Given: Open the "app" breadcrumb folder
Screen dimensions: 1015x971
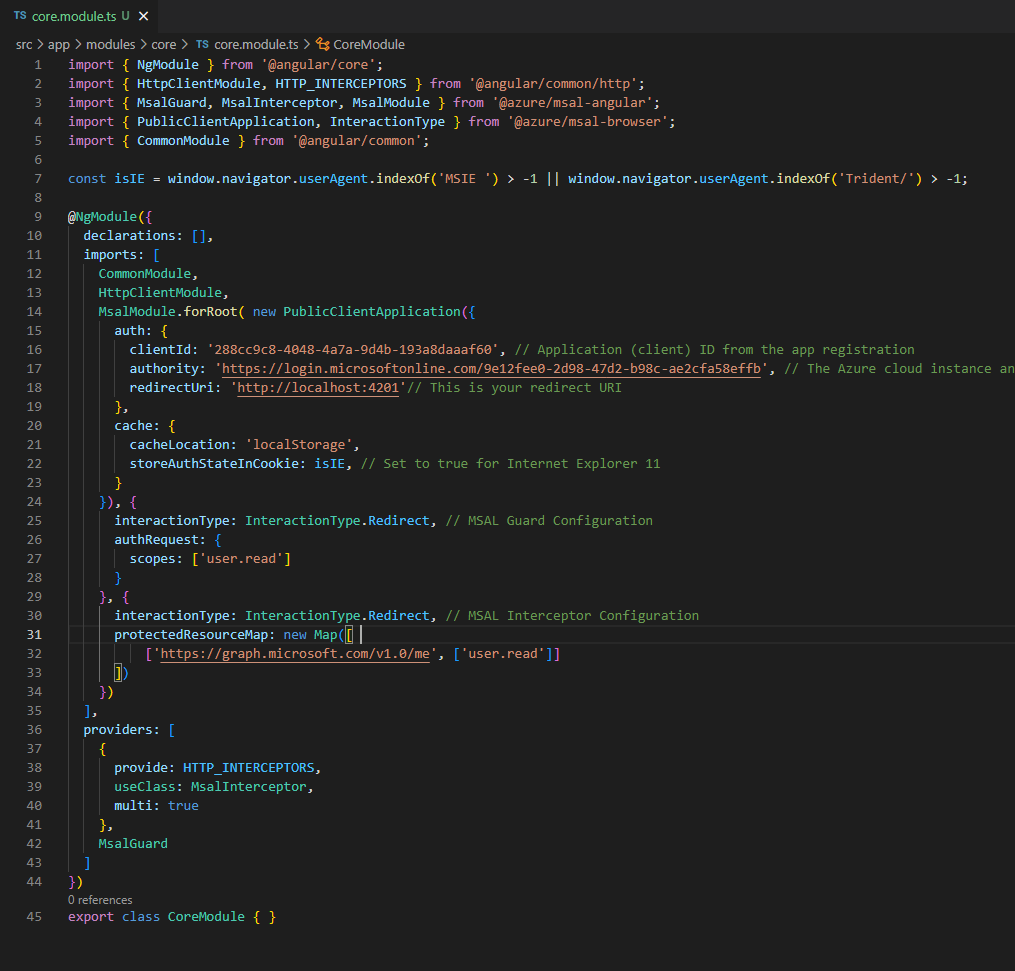Looking at the screenshot, I should click(59, 44).
